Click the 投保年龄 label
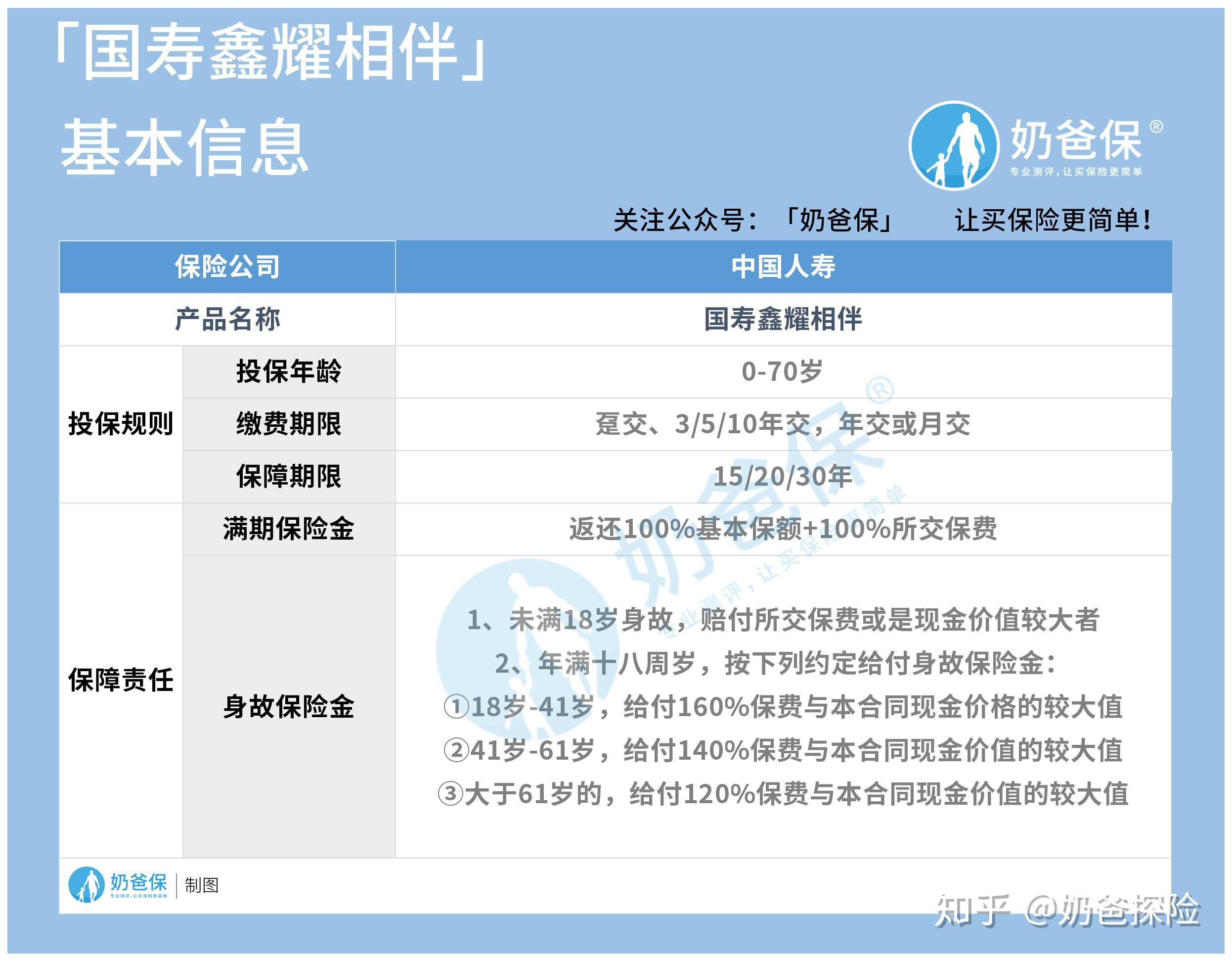This screenshot has width=1232, height=961. point(289,371)
